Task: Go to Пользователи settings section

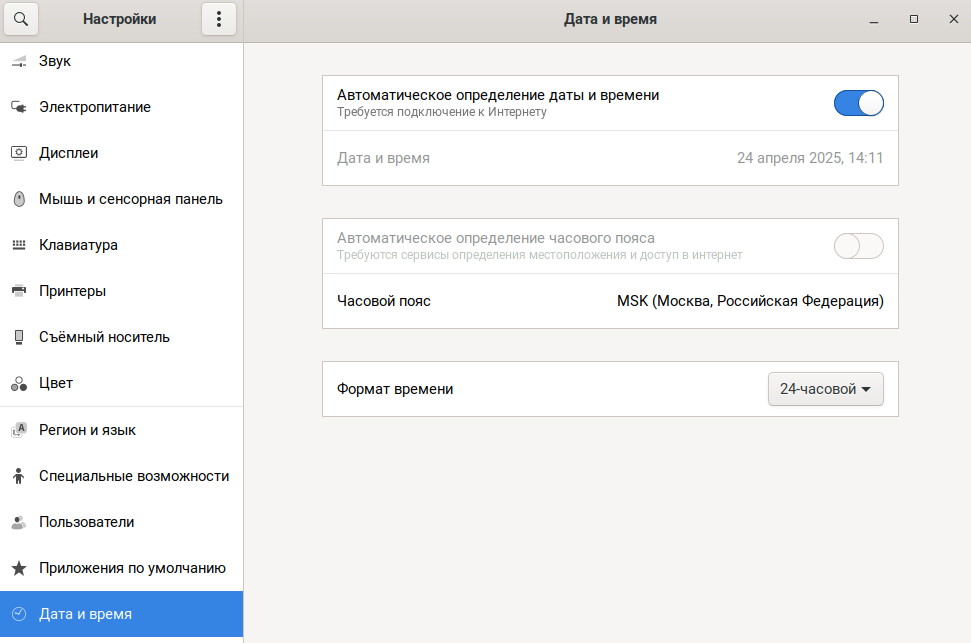Action: click(x=121, y=522)
